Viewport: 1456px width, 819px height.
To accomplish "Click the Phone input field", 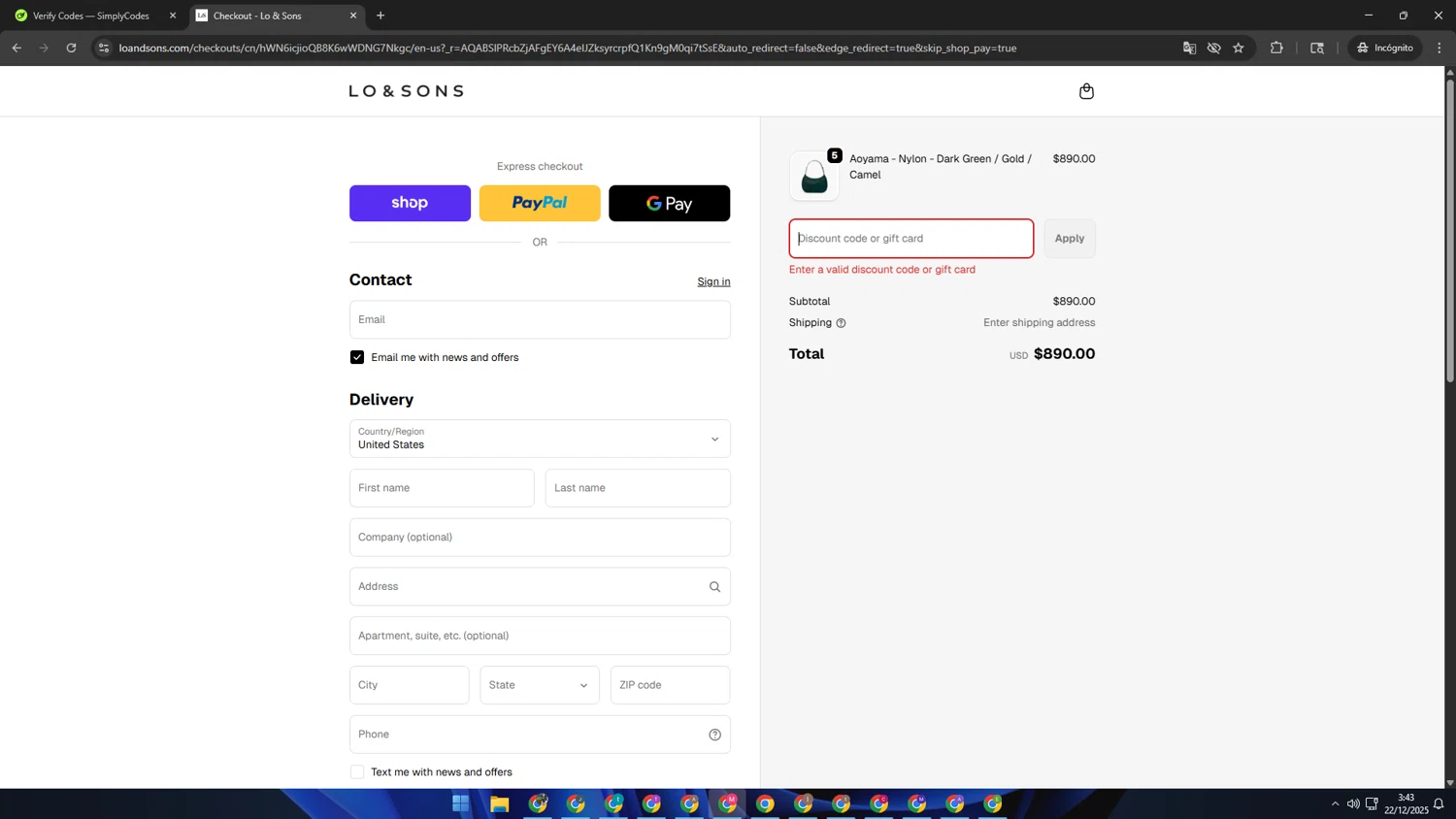I will click(x=540, y=735).
